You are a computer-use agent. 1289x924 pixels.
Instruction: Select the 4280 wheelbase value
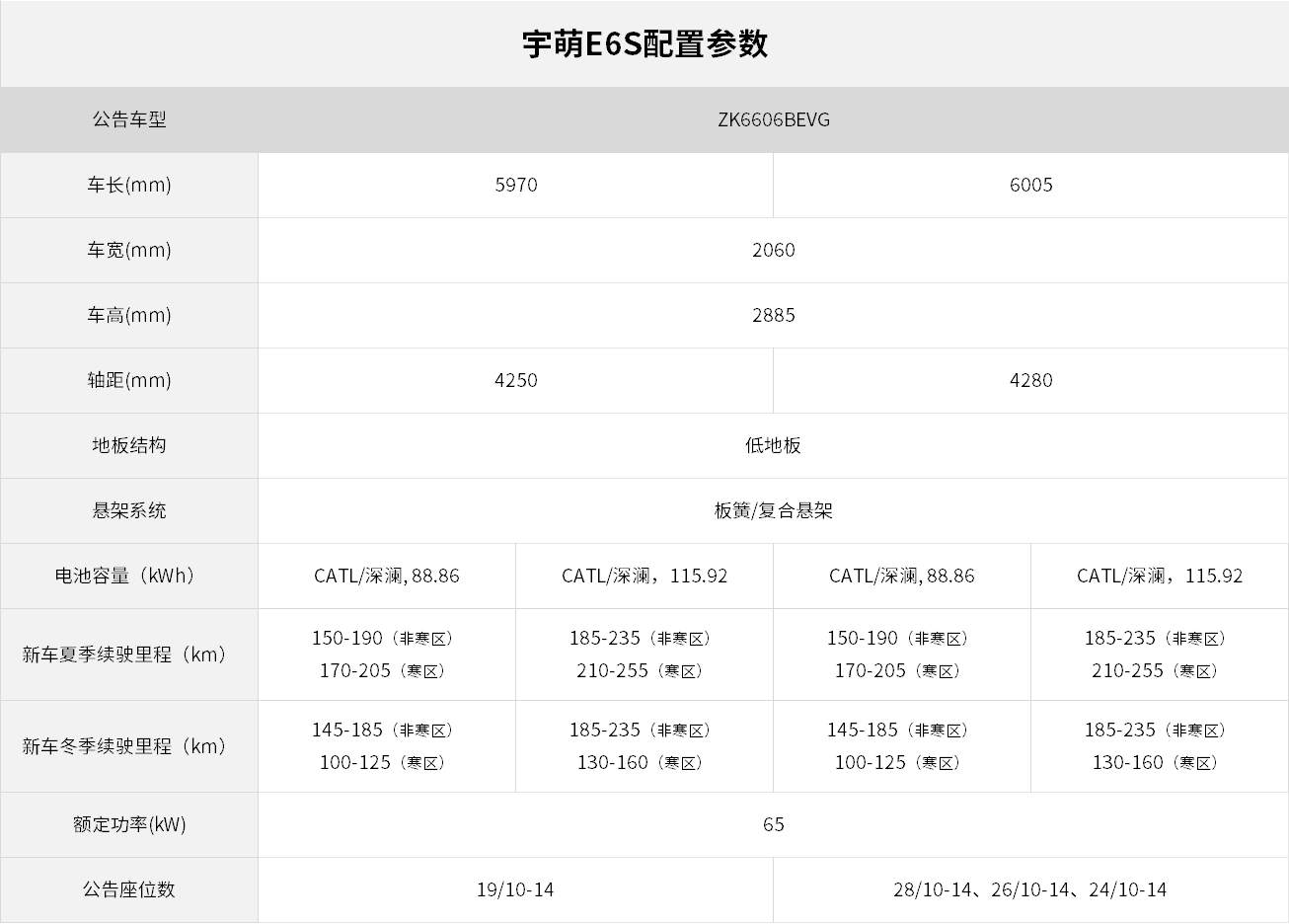[x=1030, y=380]
